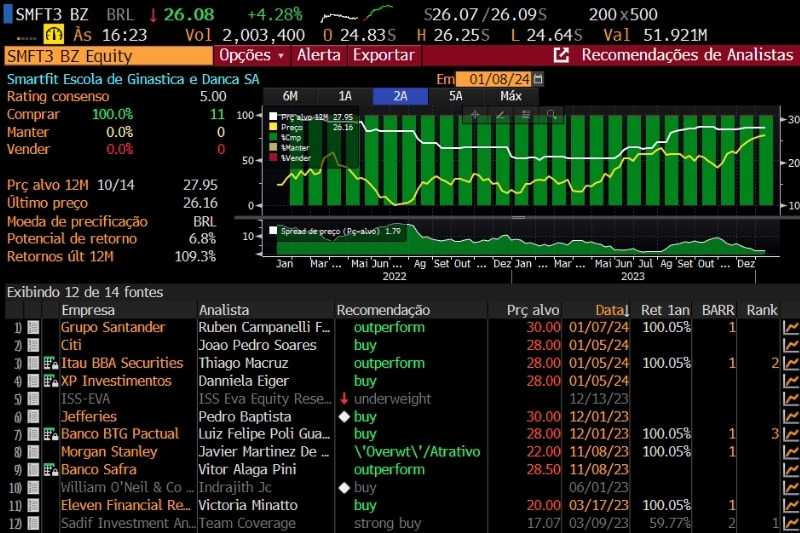Screen dimensions: 800x533
Task: Sort the table by the Data column
Action: point(611,310)
